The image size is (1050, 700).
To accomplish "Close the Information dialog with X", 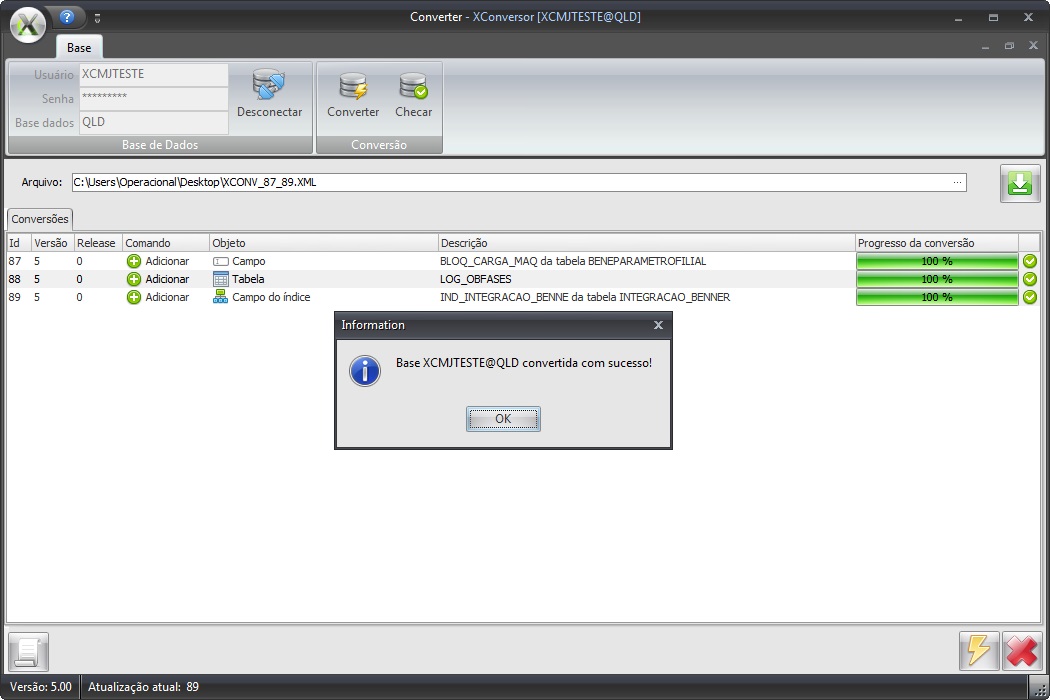I will pos(658,325).
